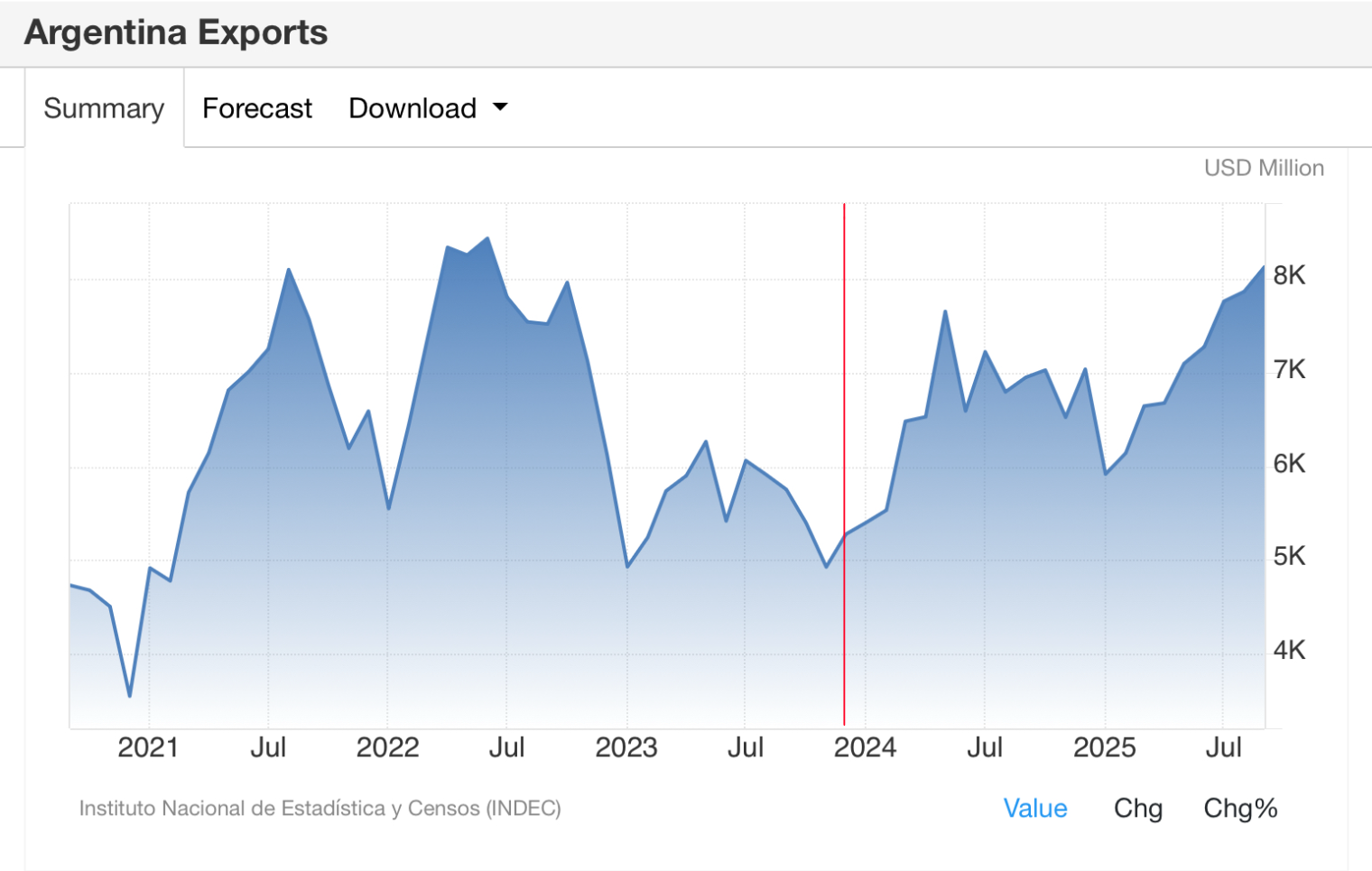This screenshot has height=871, width=1372.
Task: Click the INDEC source attribution text
Action: click(320, 808)
